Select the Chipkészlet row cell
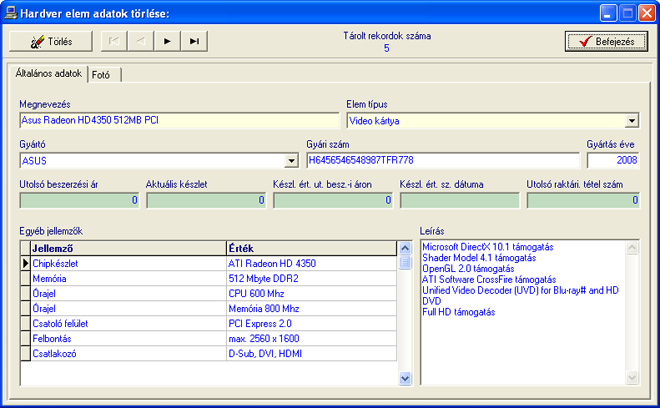Viewport: 660px width, 408px height. [128, 264]
